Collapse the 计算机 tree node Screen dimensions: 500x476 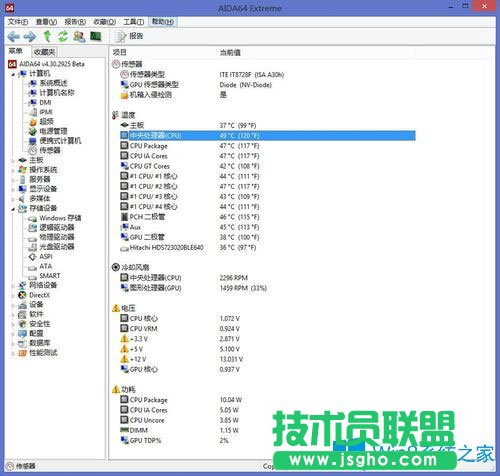(x=13, y=74)
